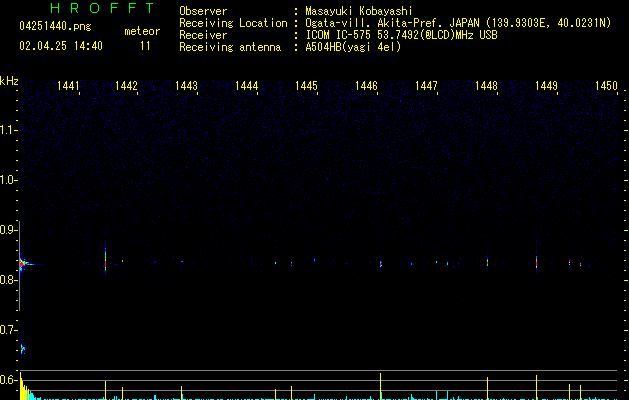Click the 1449 time axis label
Viewport: 629px width, 400px height.
(x=546, y=85)
